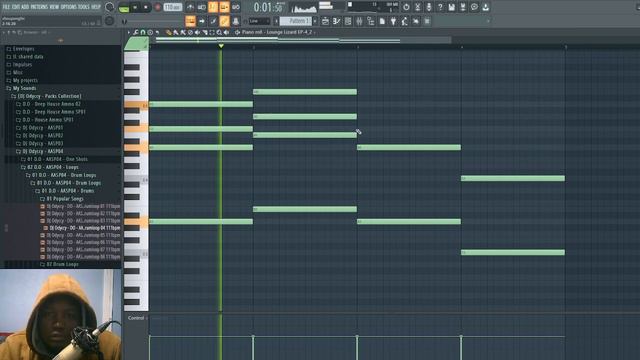Toggle the piano roll magnet snap button
Screen dimensions: 640x360
143,32
